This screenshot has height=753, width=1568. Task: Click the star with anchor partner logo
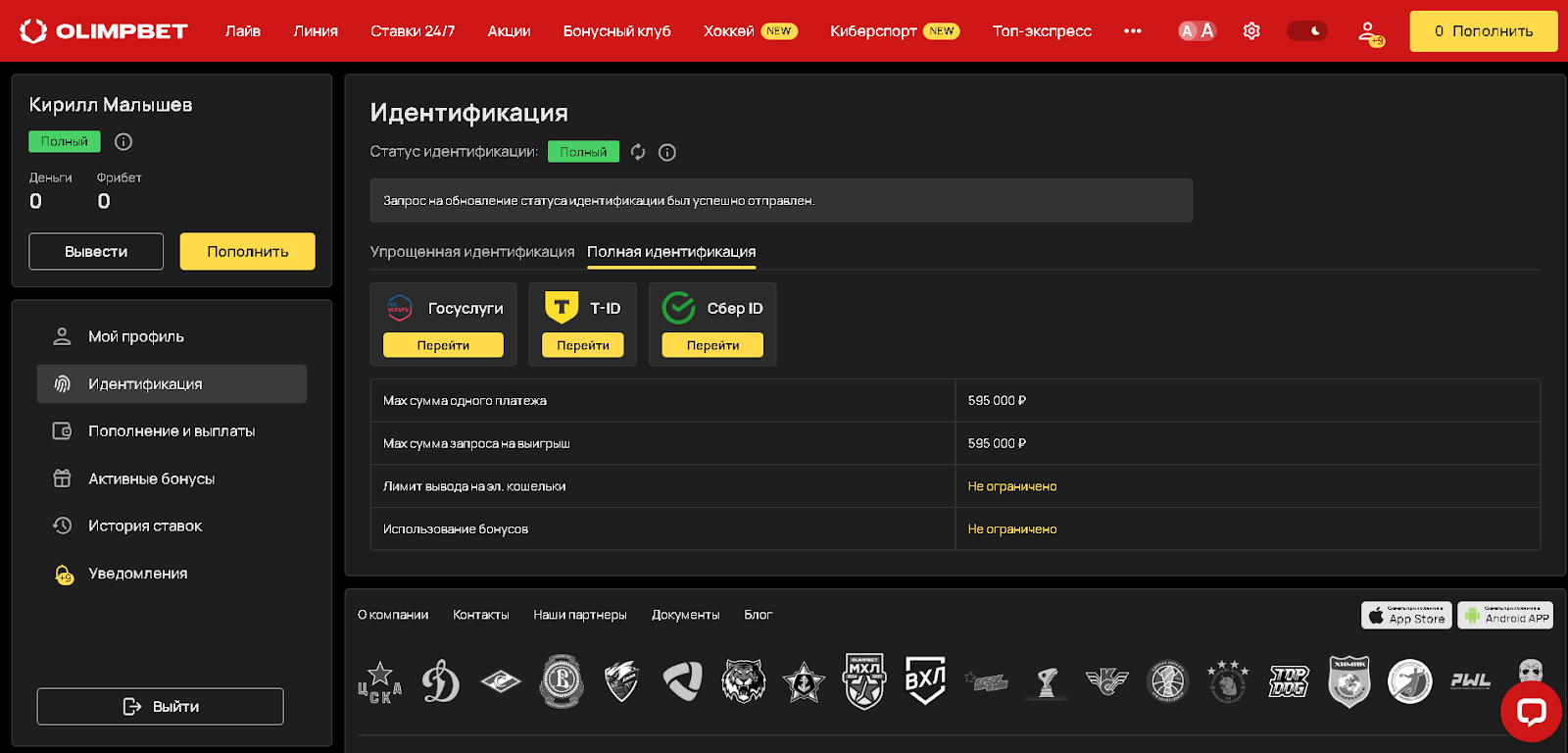[804, 681]
